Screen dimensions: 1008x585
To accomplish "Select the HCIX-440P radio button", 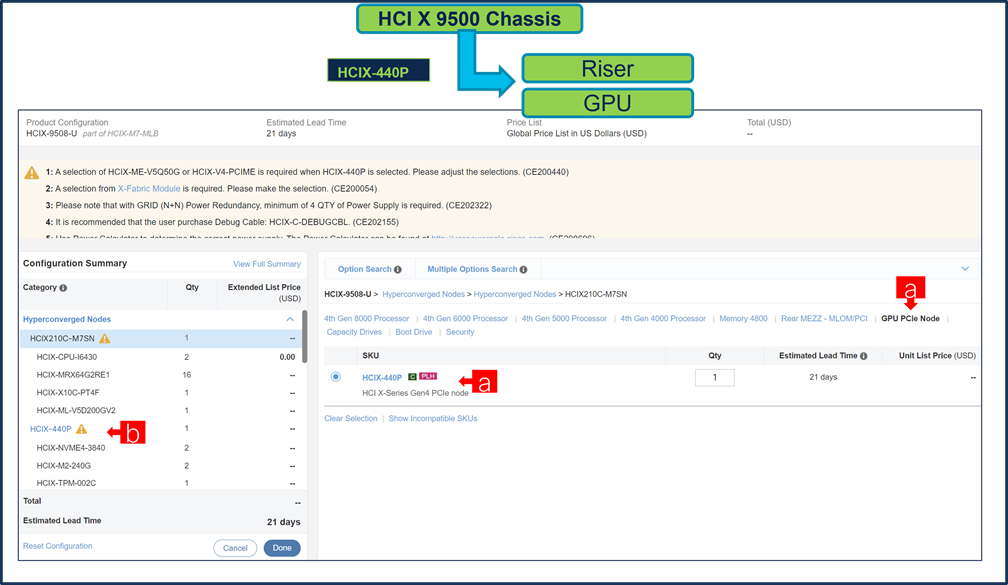I will point(336,377).
